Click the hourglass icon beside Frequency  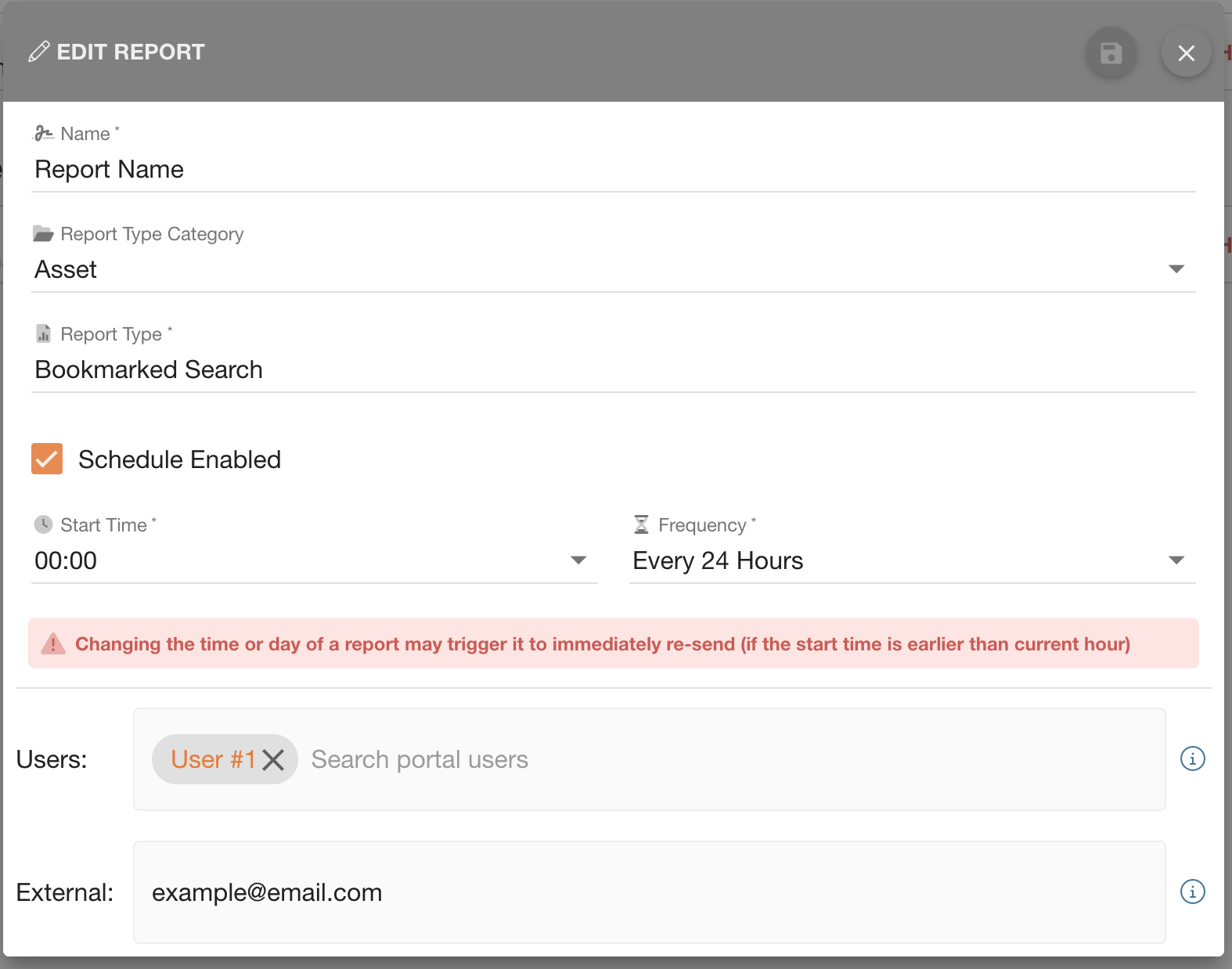click(x=641, y=524)
